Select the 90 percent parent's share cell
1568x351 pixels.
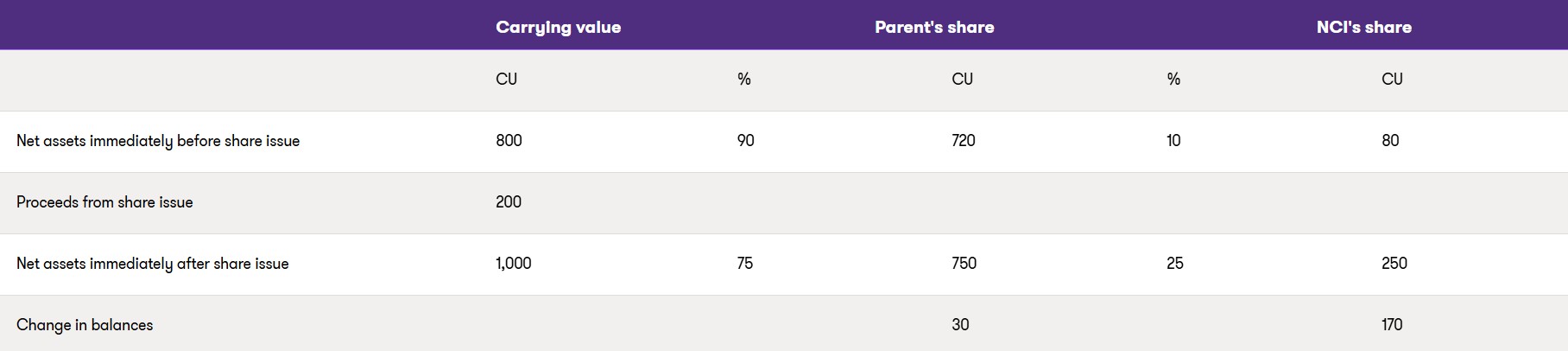point(745,141)
